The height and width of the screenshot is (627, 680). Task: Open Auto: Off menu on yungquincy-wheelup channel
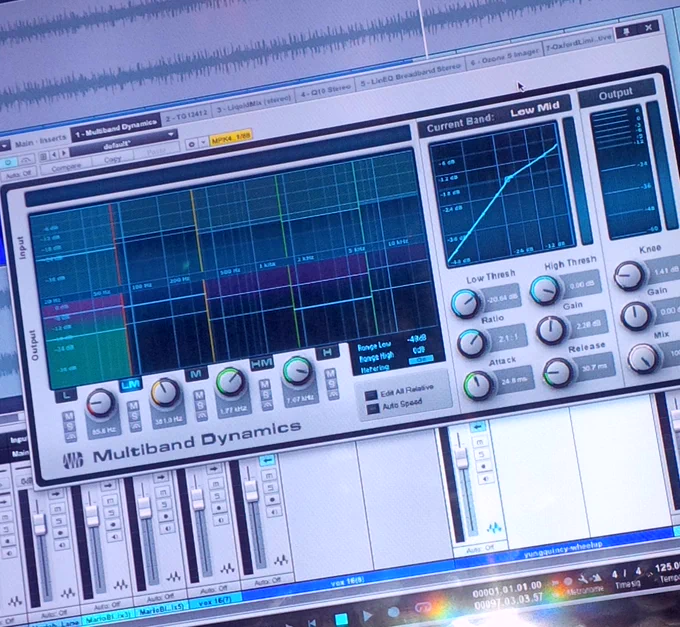(x=480, y=548)
